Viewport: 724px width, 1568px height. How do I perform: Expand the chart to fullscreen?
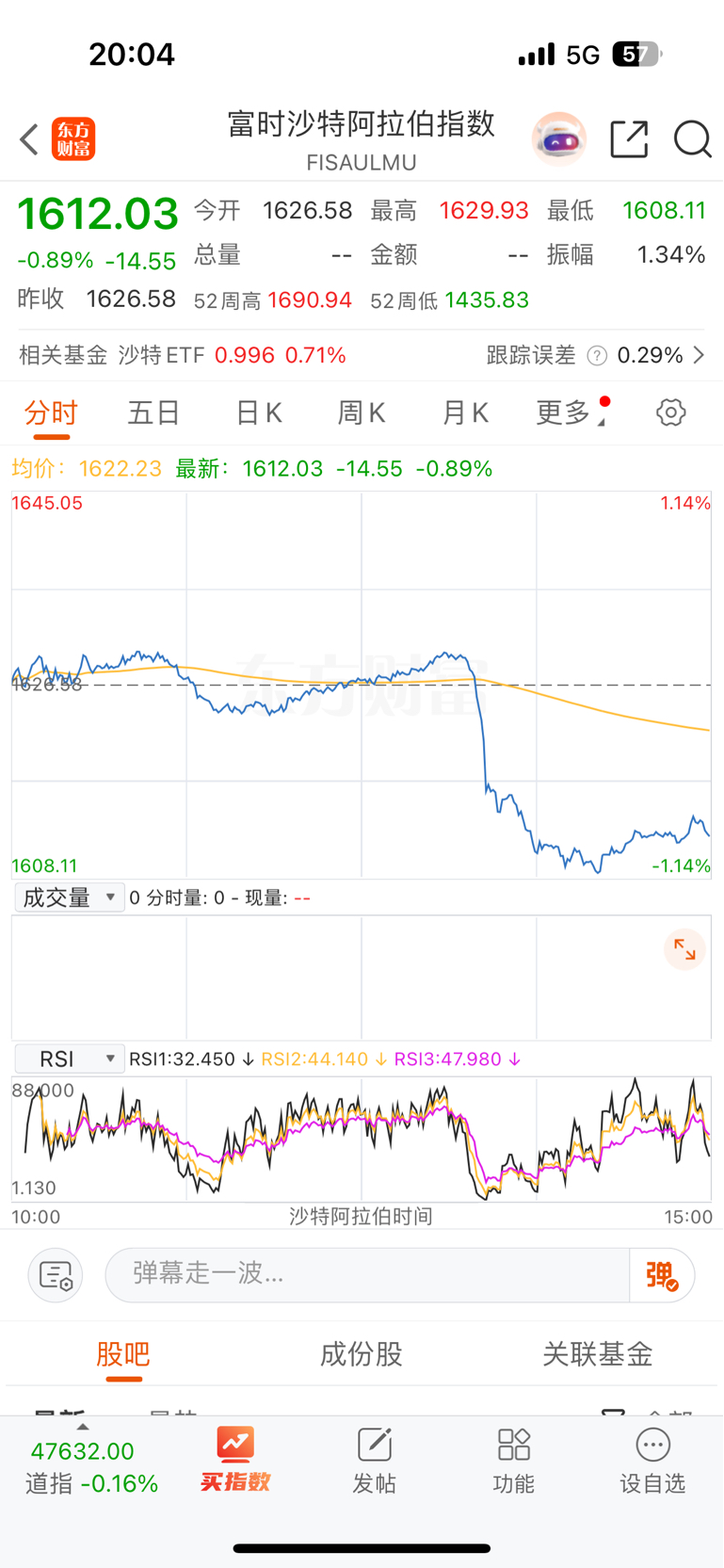(684, 950)
